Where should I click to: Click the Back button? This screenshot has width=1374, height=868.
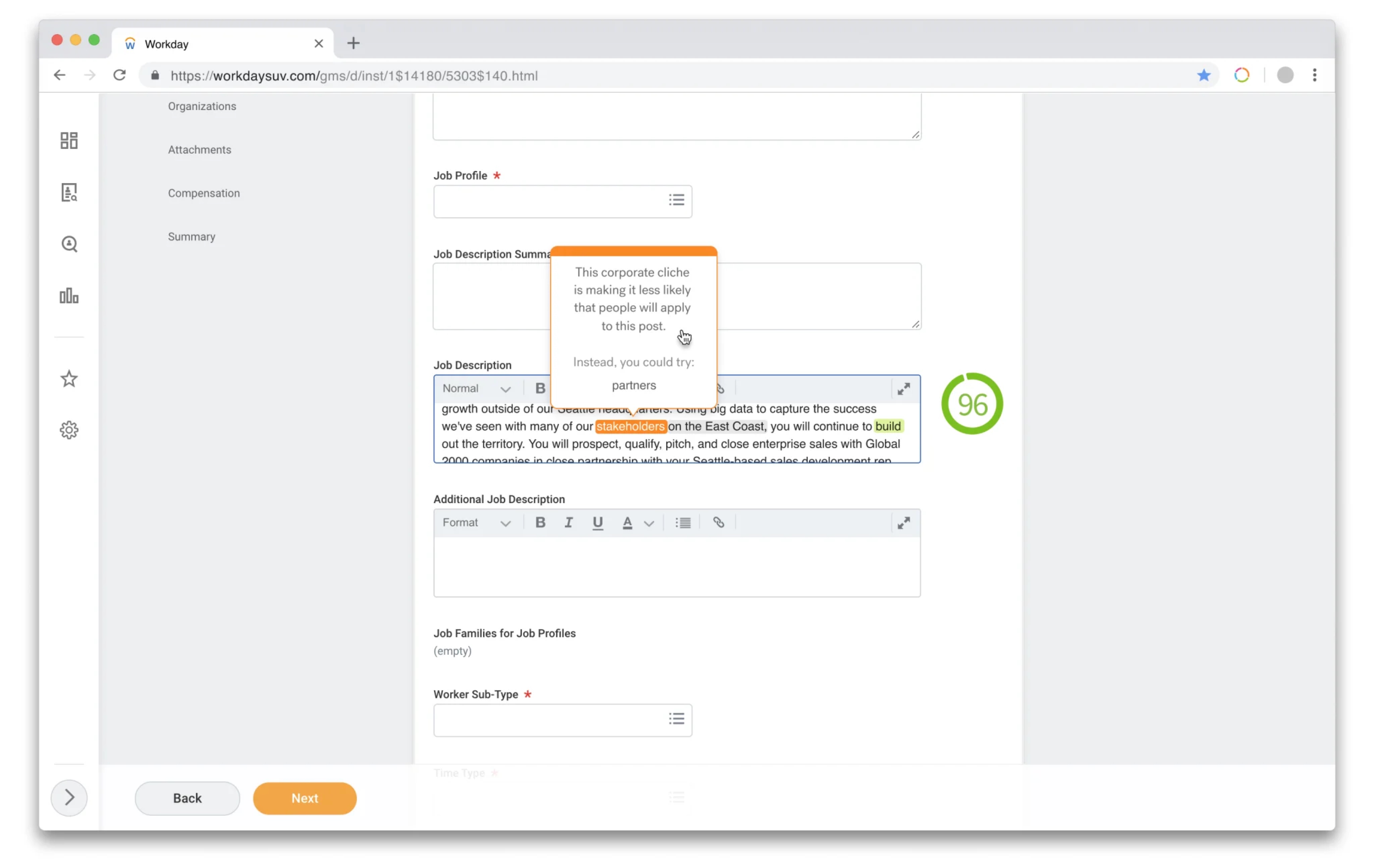coord(187,798)
